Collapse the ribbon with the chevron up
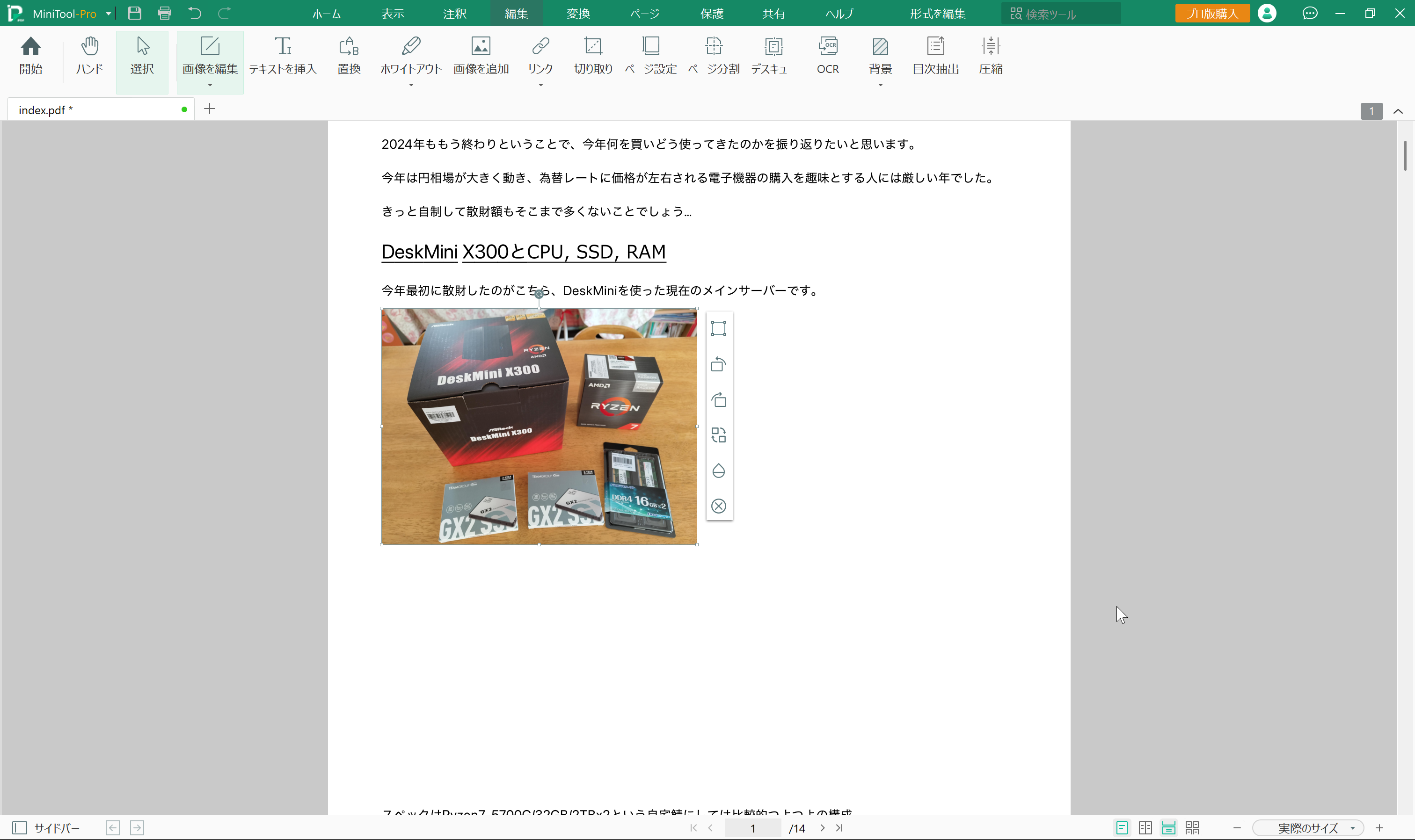Viewport: 1415px width, 840px height. [x=1398, y=111]
